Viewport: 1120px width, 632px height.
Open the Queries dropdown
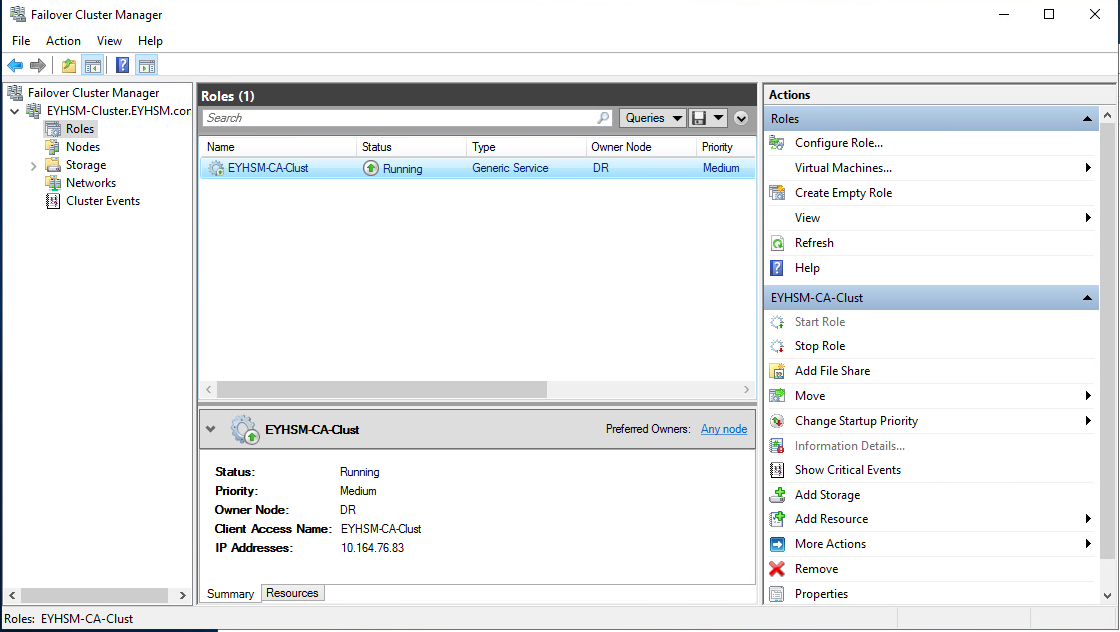click(653, 118)
